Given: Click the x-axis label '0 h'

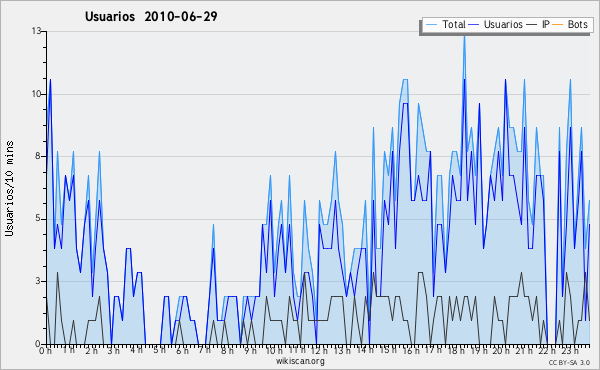Looking at the screenshot, I should point(45,350).
